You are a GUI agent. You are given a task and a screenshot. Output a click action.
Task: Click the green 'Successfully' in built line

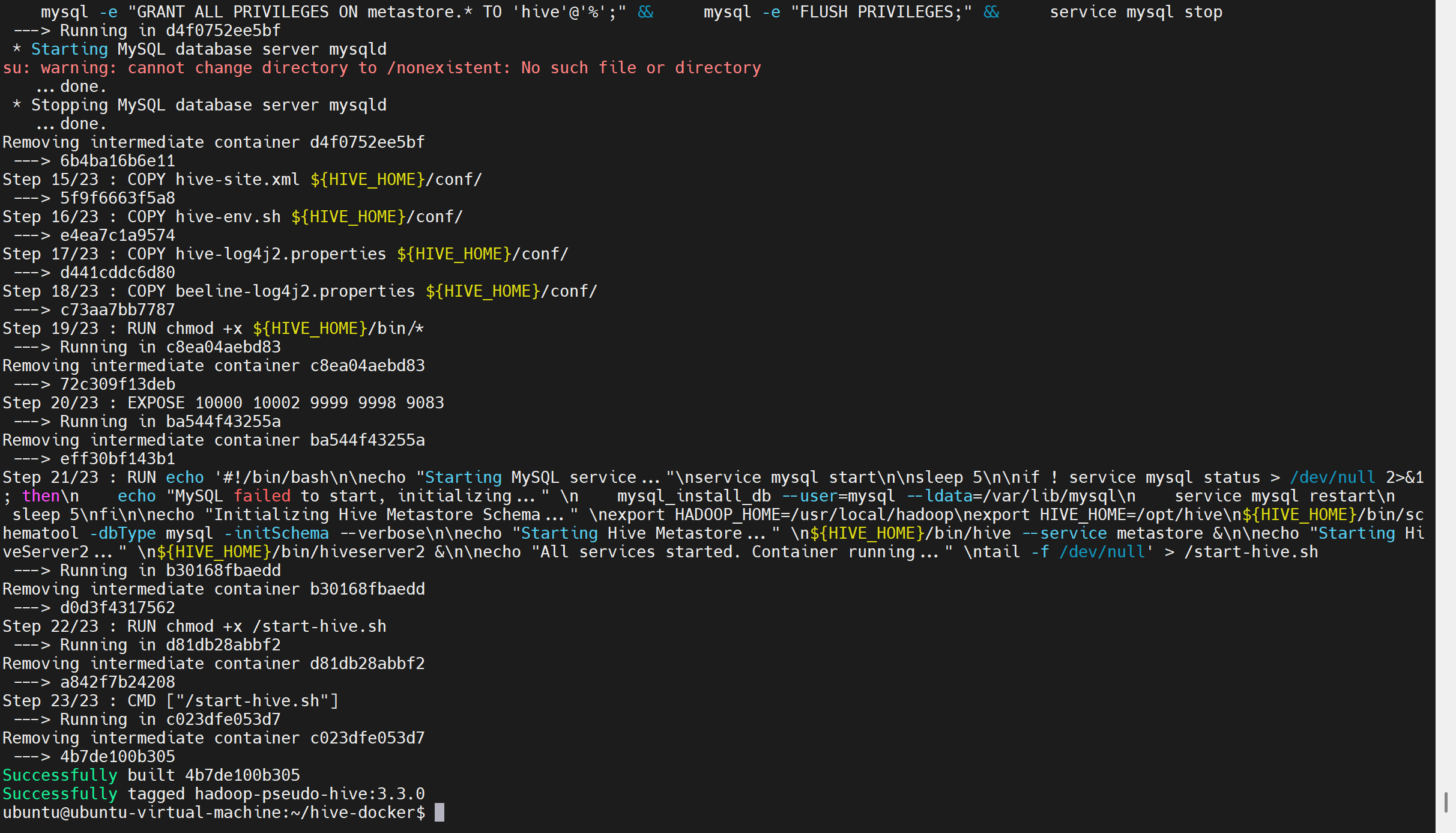59,775
